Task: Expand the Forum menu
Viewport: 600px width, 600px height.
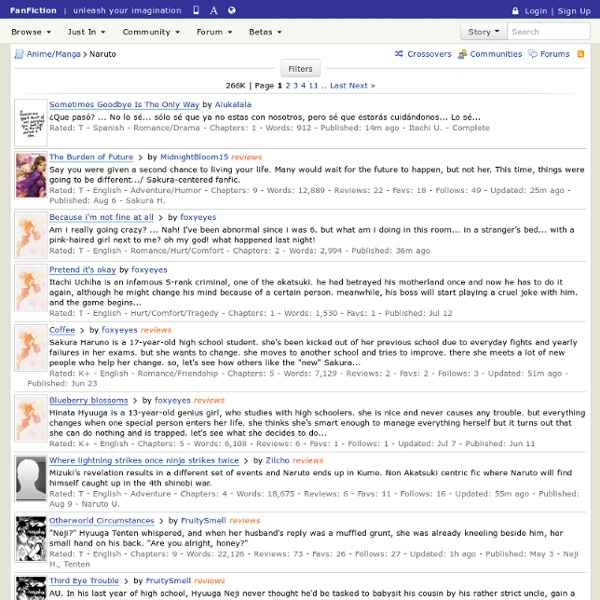Action: pos(214,32)
